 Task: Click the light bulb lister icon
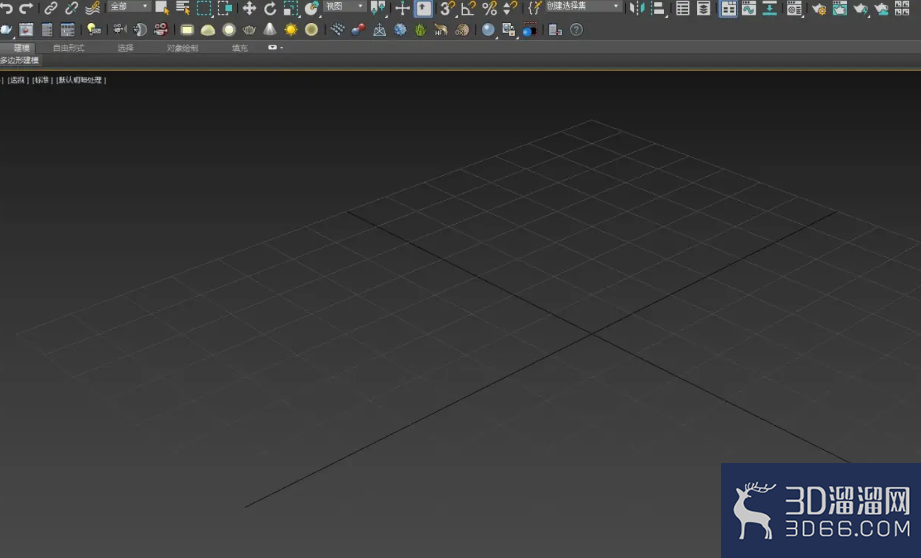[93, 29]
